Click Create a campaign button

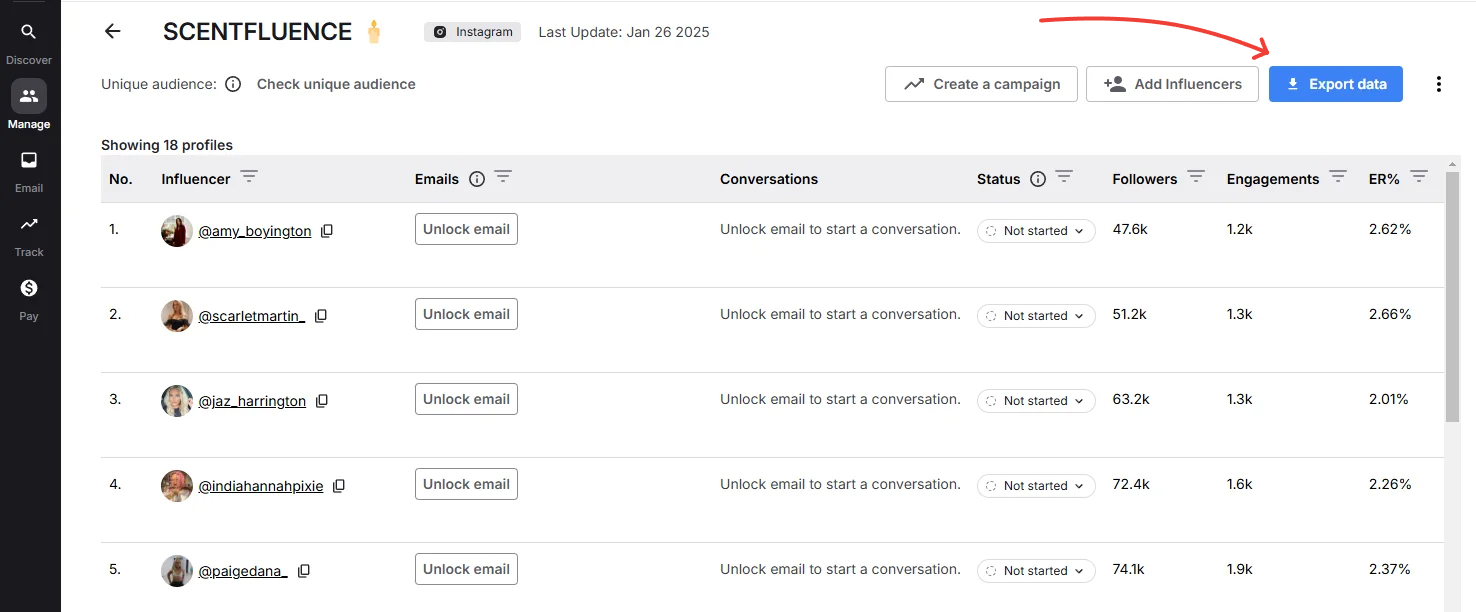981,84
